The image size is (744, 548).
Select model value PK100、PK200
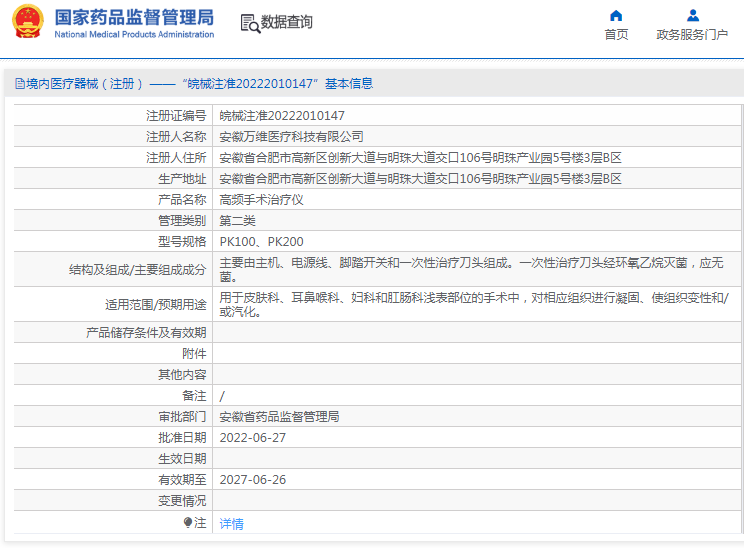[261, 242]
